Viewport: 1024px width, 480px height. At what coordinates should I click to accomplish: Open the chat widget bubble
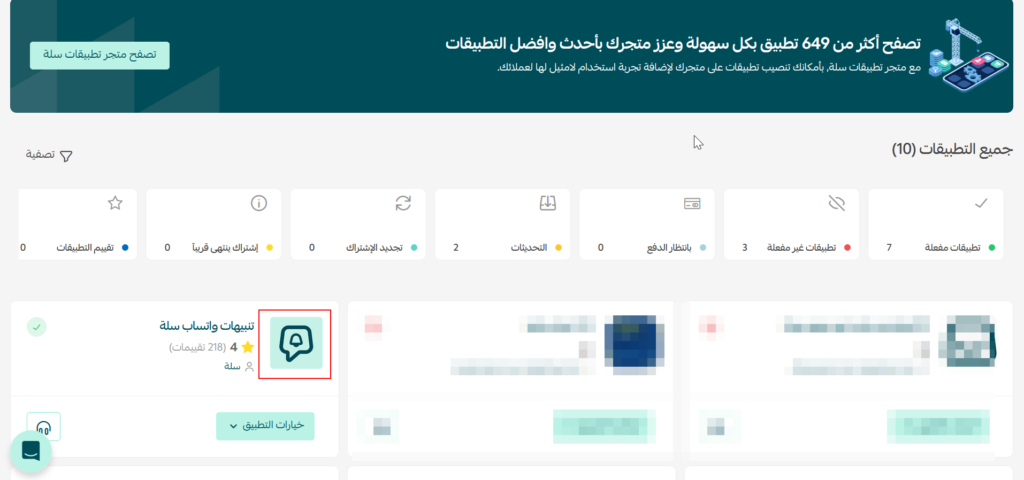(31, 452)
